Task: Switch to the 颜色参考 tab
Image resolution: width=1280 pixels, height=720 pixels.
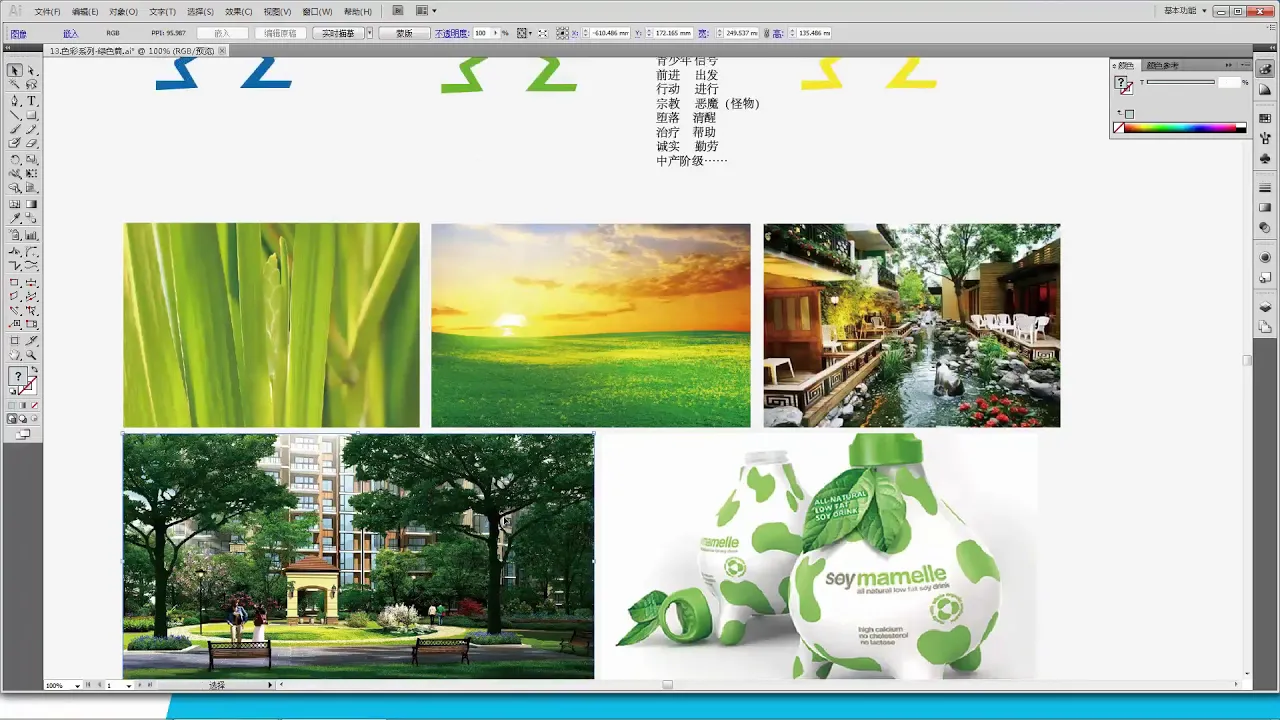Action: point(1162,65)
